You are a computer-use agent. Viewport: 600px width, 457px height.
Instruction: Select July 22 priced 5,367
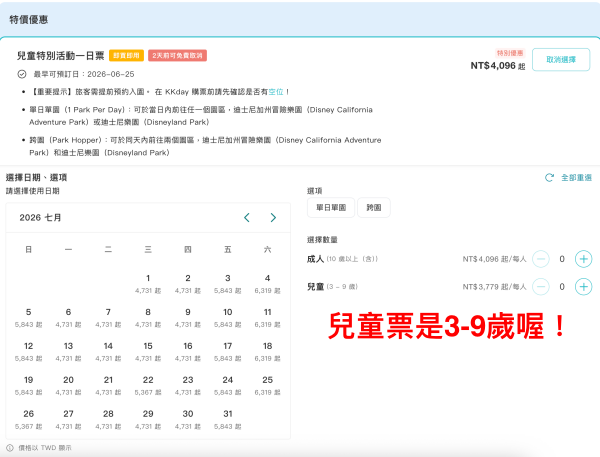tap(148, 385)
